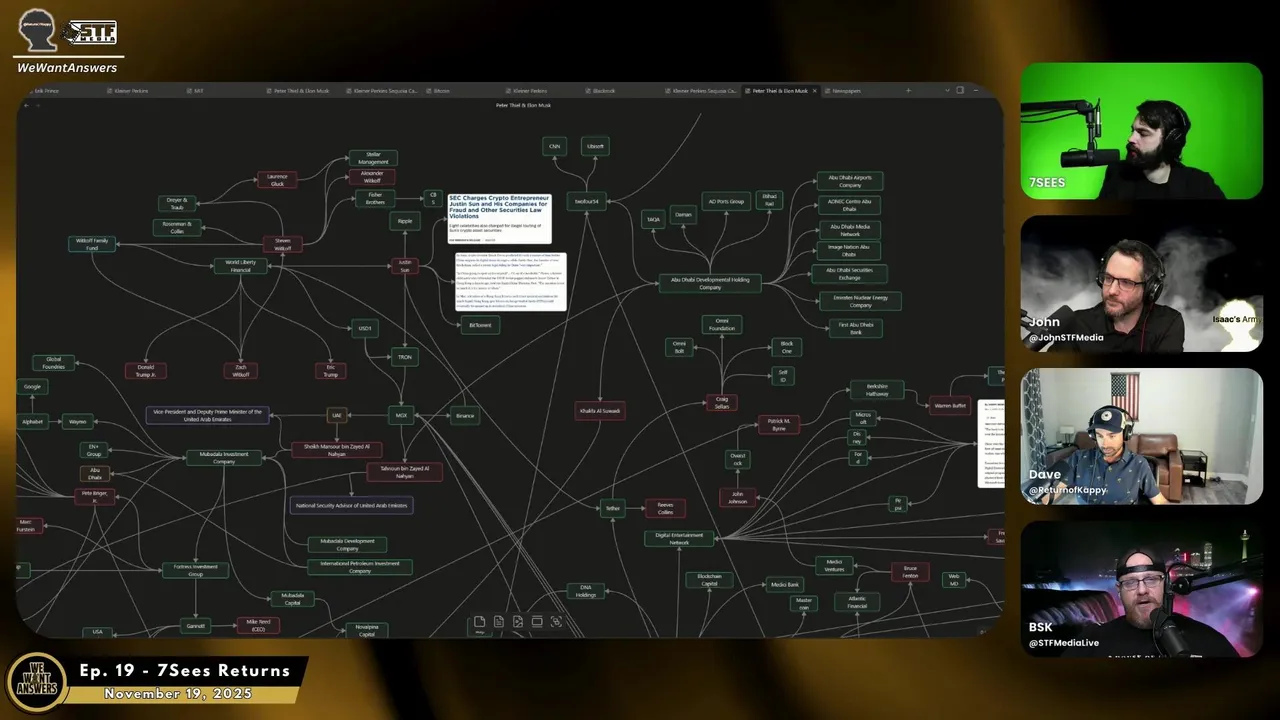The width and height of the screenshot is (1280, 720).
Task: Select the Alexander Witkoff node
Action: [x=371, y=177]
